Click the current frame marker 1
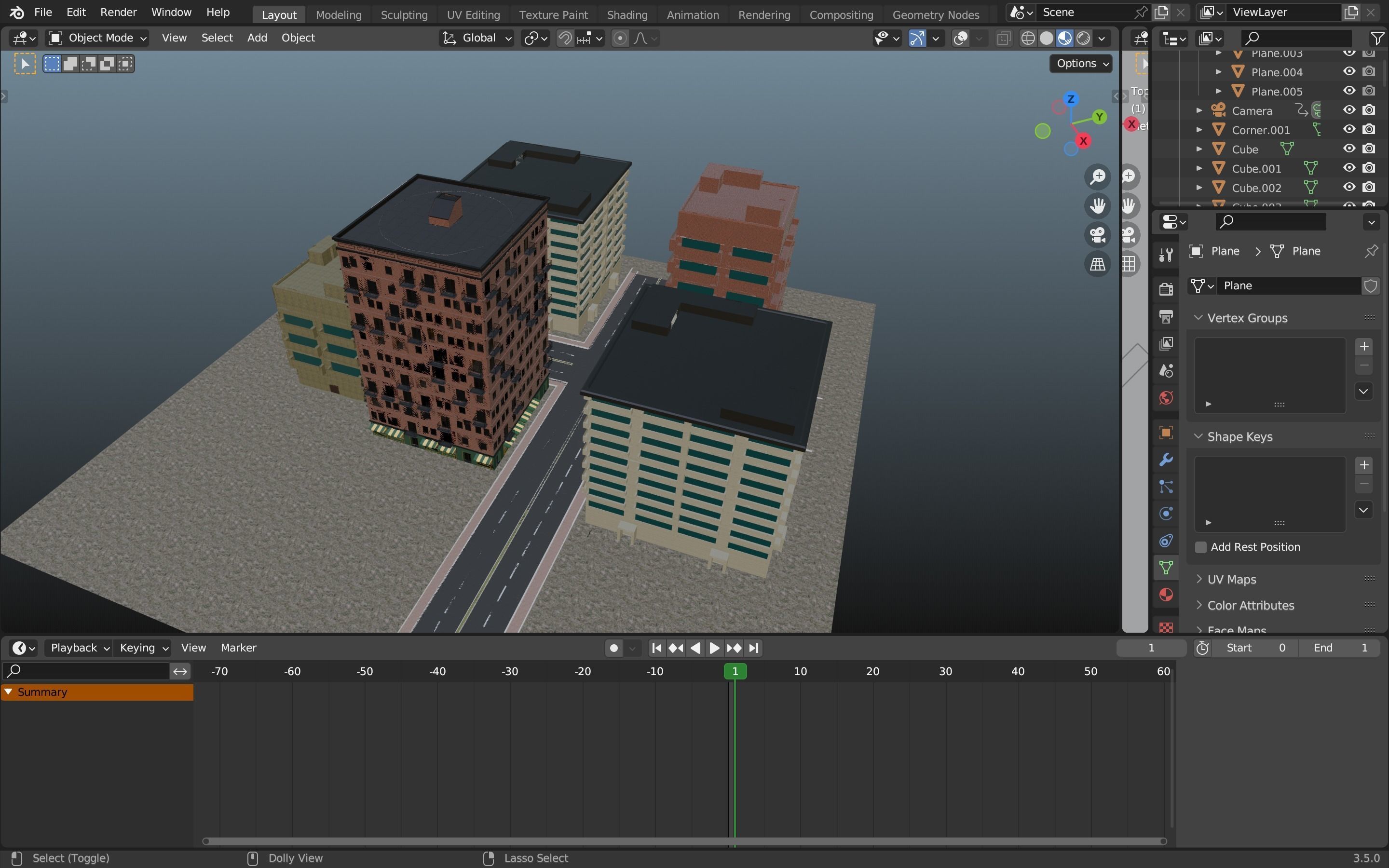The width and height of the screenshot is (1389, 868). click(x=735, y=671)
